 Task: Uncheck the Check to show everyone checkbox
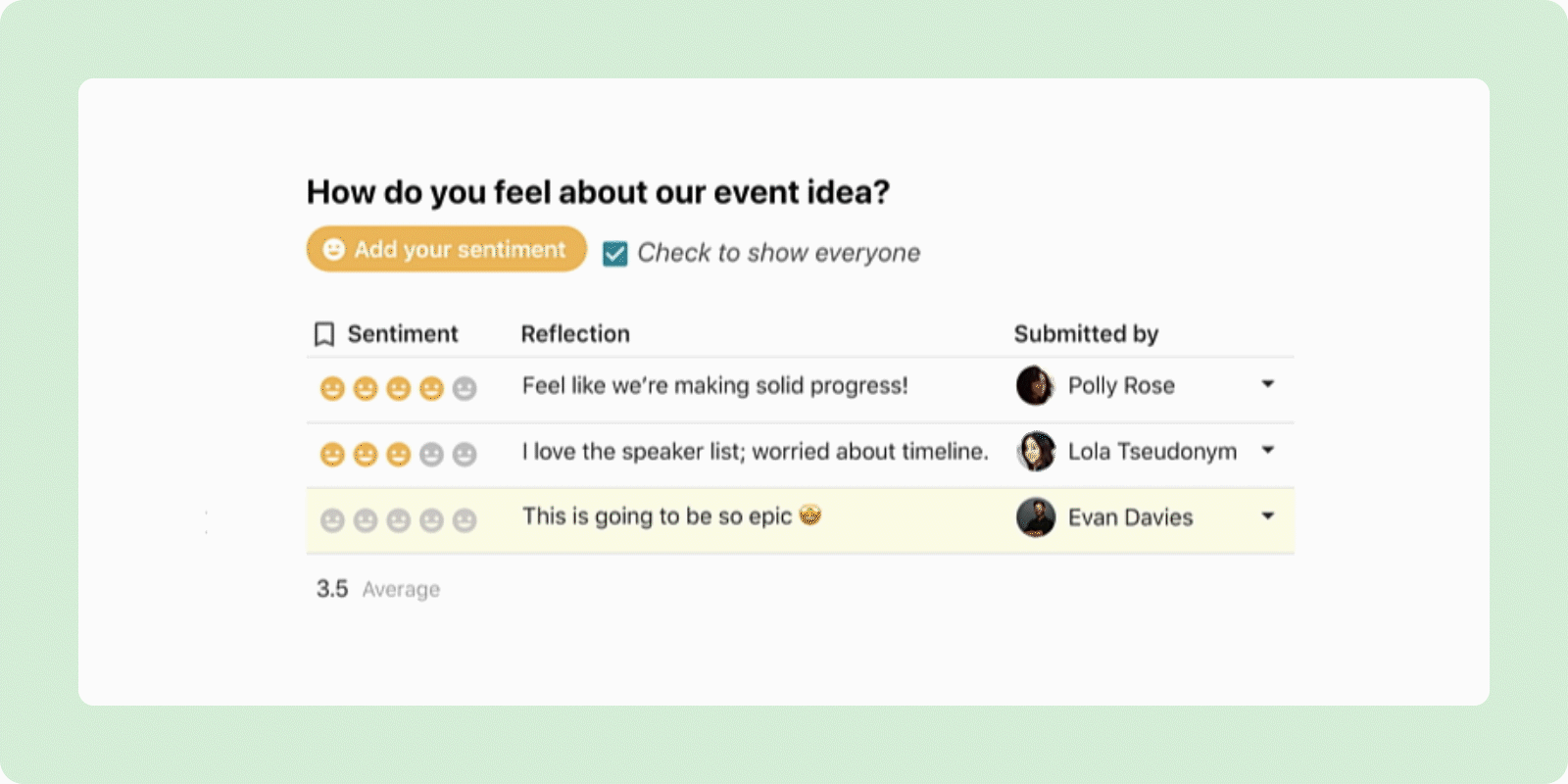pos(614,254)
